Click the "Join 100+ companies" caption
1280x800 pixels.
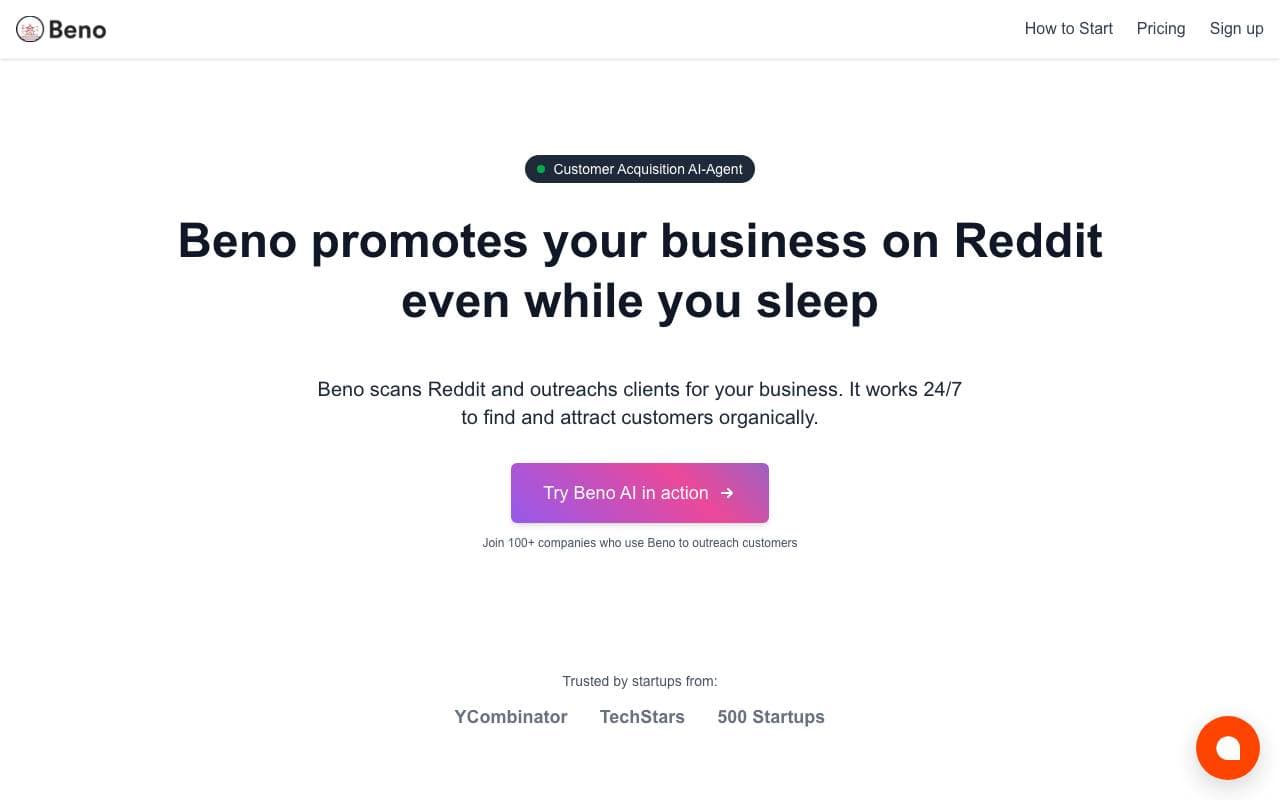(640, 543)
